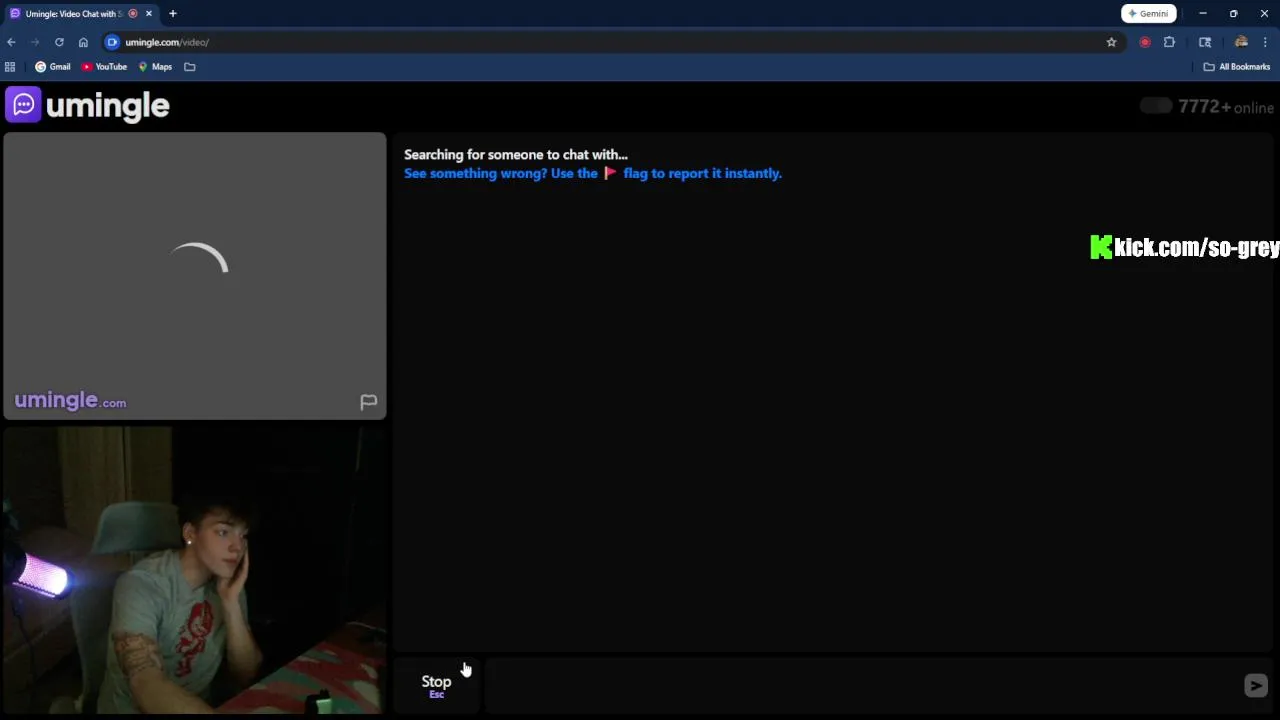Bookmark this page with the star
This screenshot has height=720, width=1280.
(x=1111, y=42)
